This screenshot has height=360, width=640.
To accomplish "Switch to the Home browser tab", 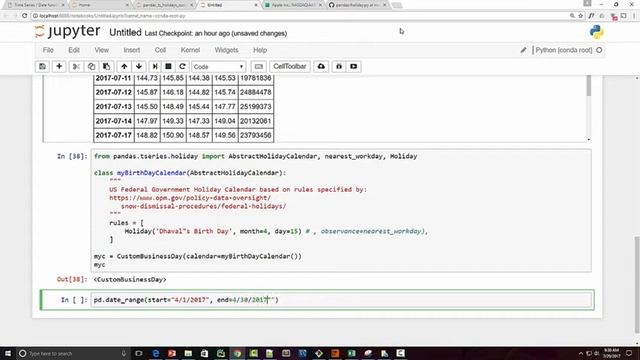I will click(x=100, y=5).
